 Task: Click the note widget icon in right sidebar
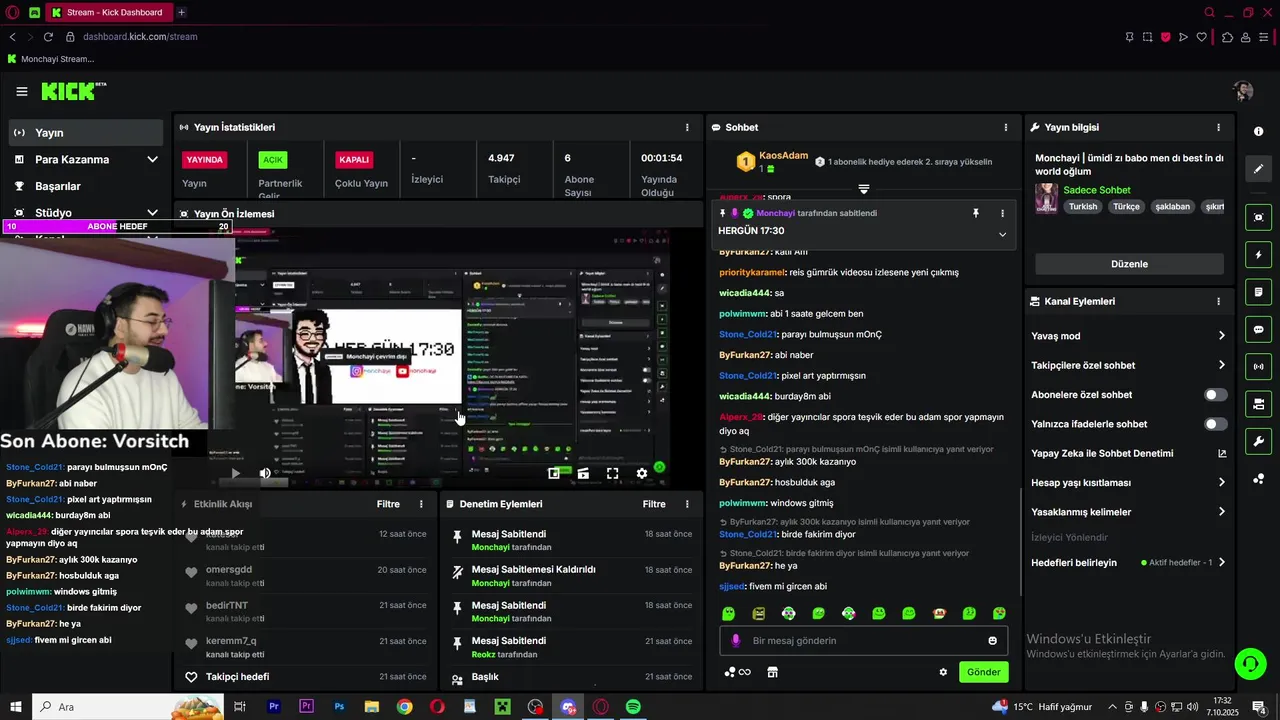[x=1258, y=292]
